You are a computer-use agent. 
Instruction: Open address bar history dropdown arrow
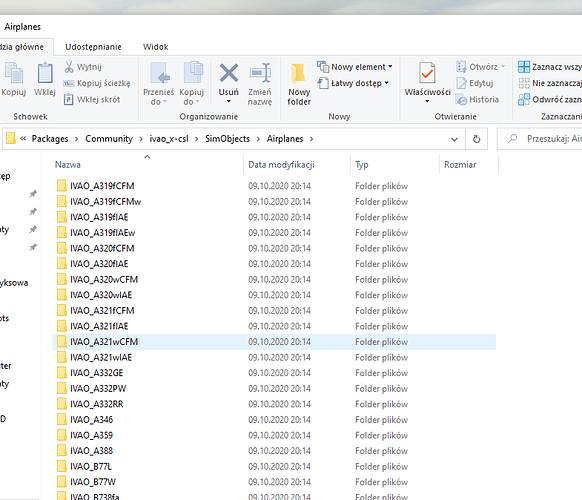454,139
